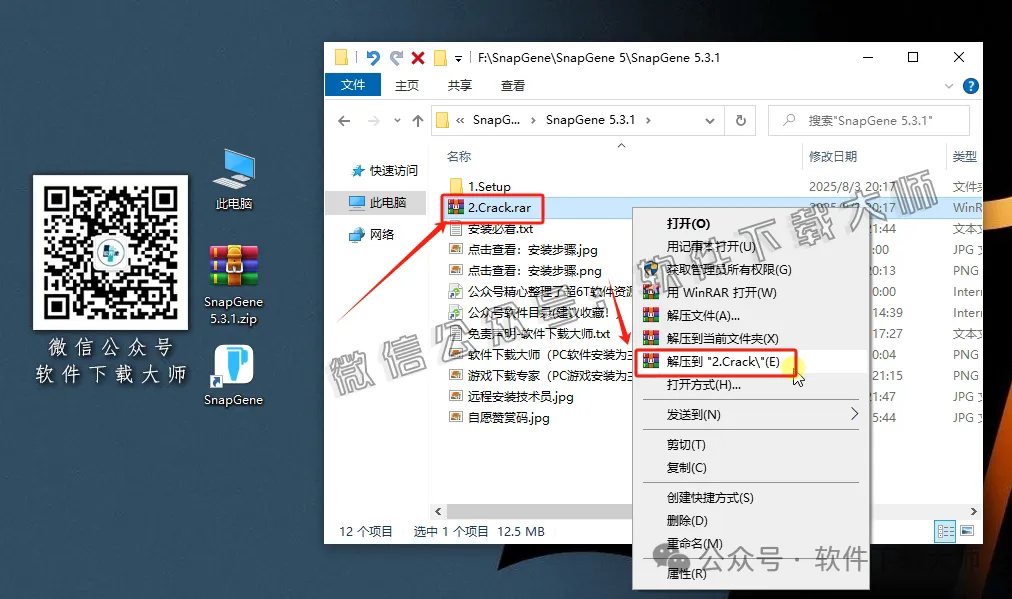Switch to details view in status bar
This screenshot has width=1012, height=599.
[x=944, y=531]
